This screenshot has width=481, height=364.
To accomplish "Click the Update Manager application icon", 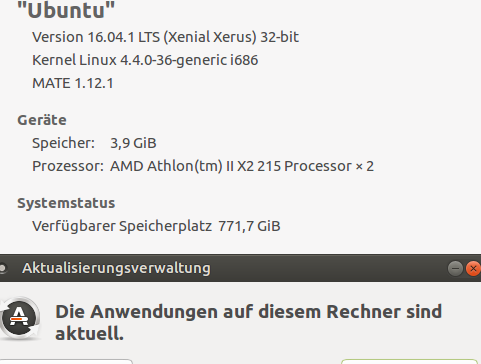I will pyautogui.click(x=19, y=318).
